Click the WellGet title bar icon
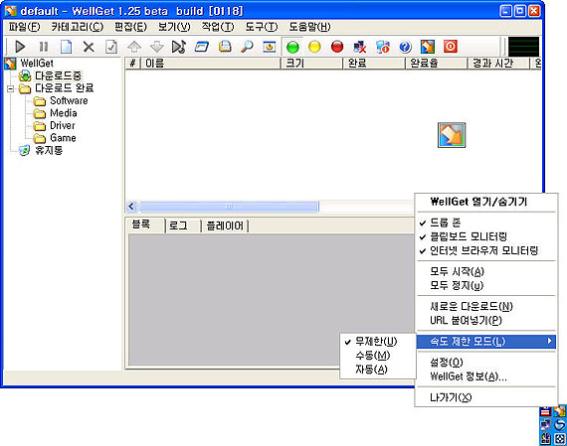Image resolution: width=567 pixels, height=446 pixels. tap(11, 11)
